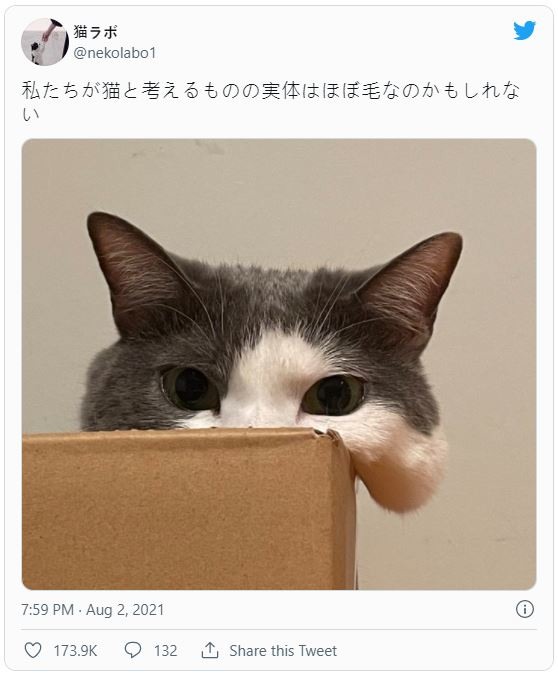The image size is (558, 673).
Task: Click the 猫ラボ display name
Action: pyautogui.click(x=95, y=32)
